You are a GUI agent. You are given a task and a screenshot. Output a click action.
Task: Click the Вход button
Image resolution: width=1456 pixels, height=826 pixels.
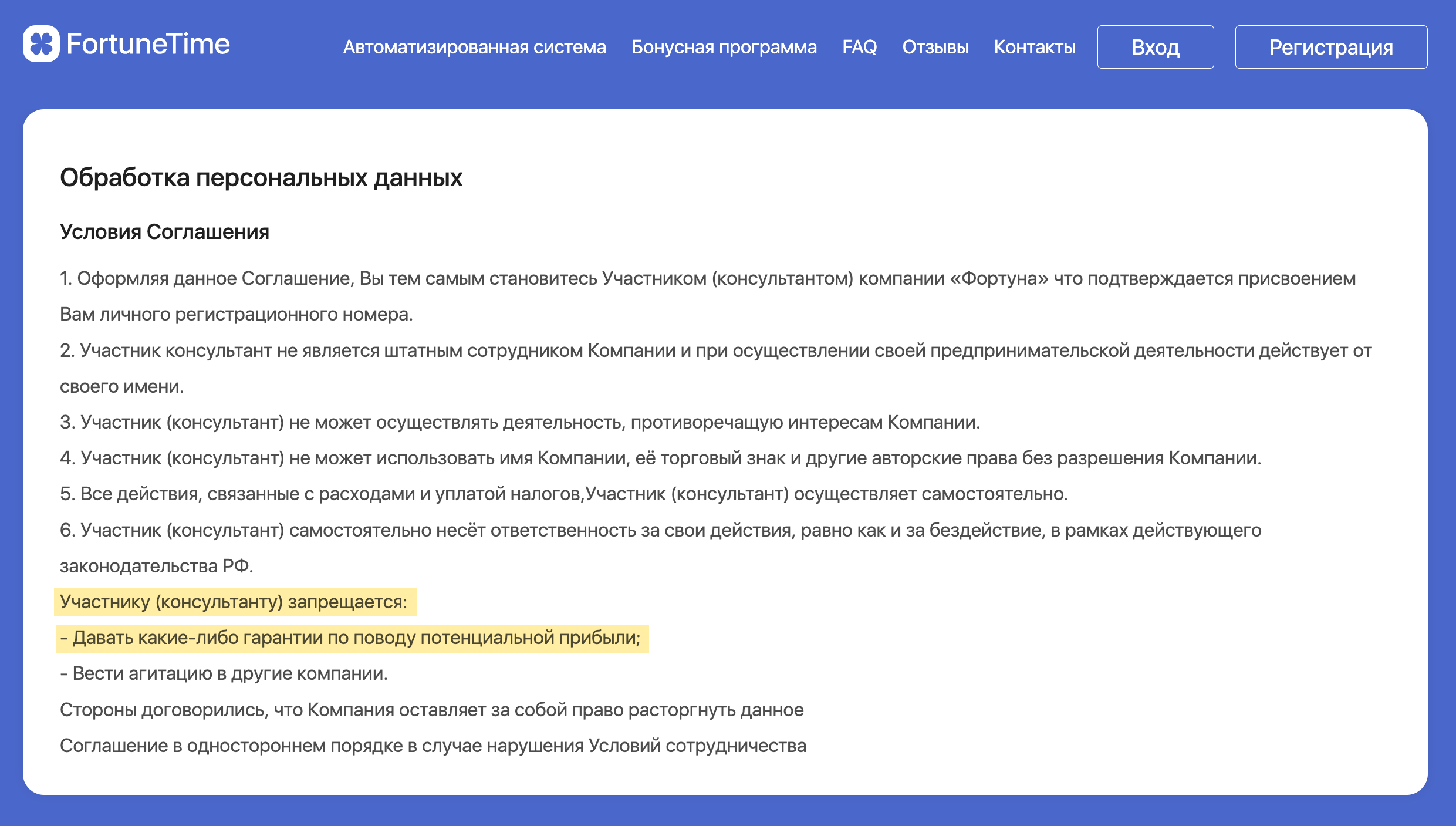(1156, 47)
